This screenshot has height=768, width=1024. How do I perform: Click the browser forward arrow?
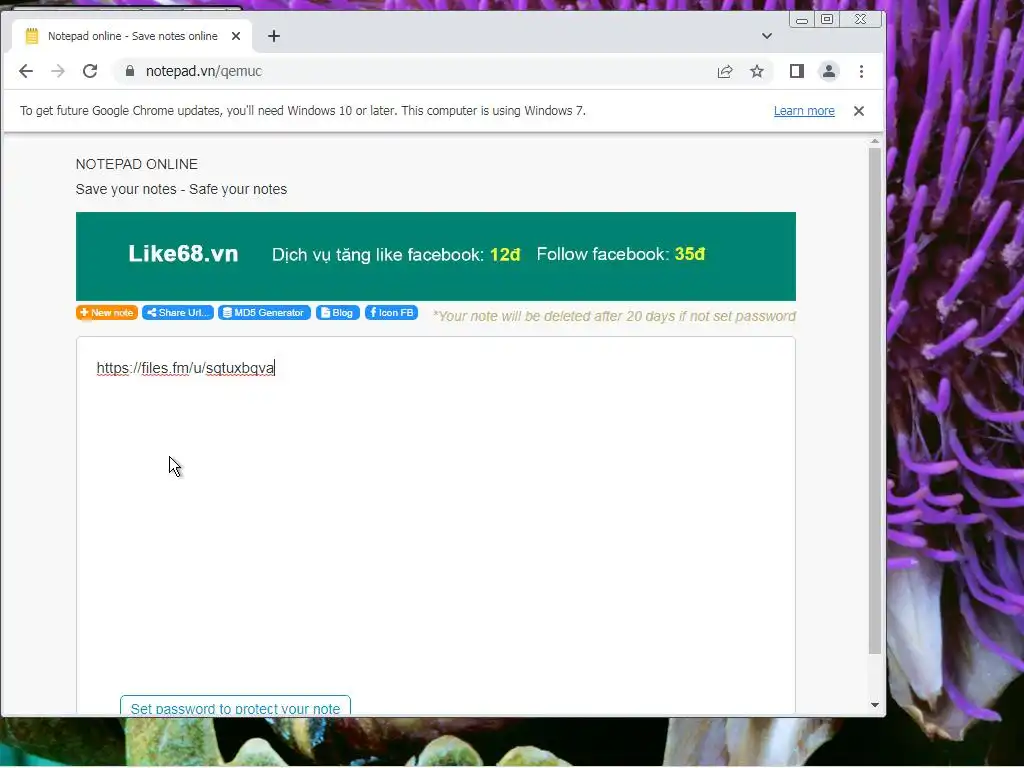[x=58, y=71]
